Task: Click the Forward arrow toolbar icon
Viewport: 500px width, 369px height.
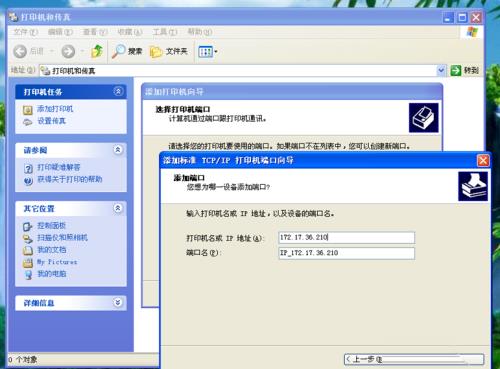Action: tap(68, 51)
